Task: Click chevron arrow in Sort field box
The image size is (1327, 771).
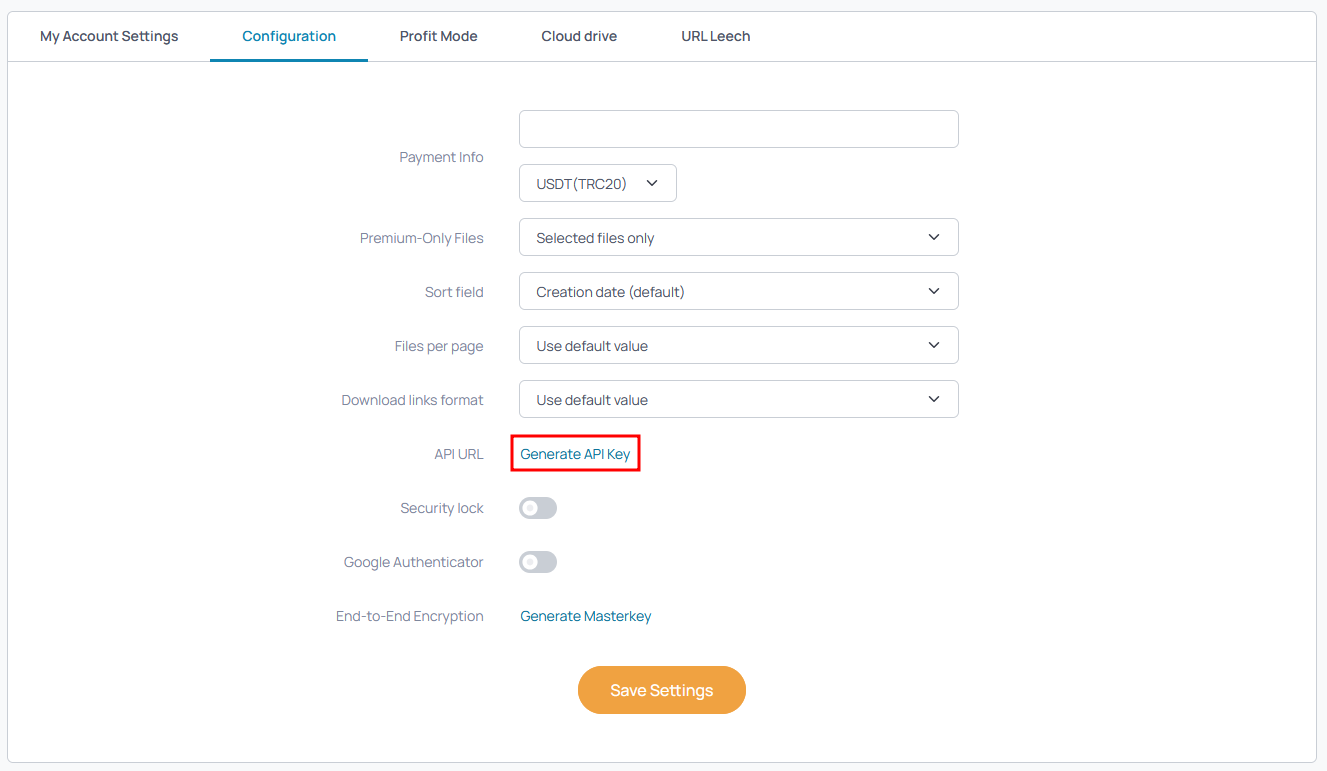Action: [x=934, y=291]
